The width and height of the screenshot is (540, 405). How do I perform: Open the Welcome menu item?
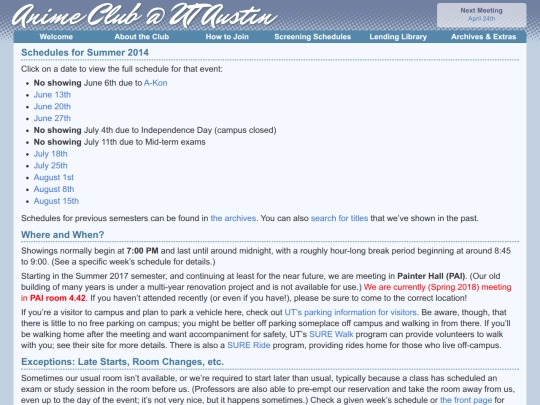(x=56, y=37)
